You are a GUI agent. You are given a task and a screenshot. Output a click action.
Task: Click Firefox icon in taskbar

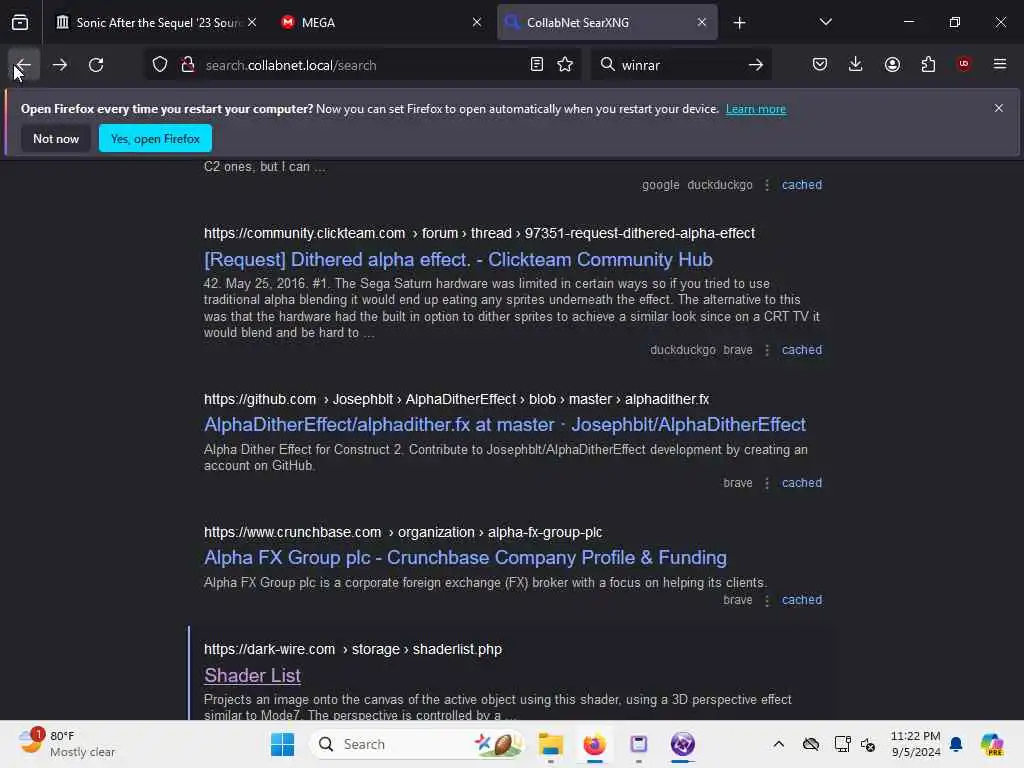point(594,744)
